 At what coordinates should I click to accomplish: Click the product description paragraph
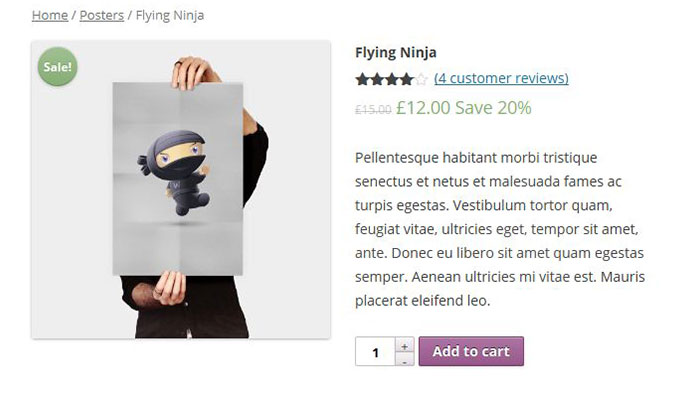(500, 228)
